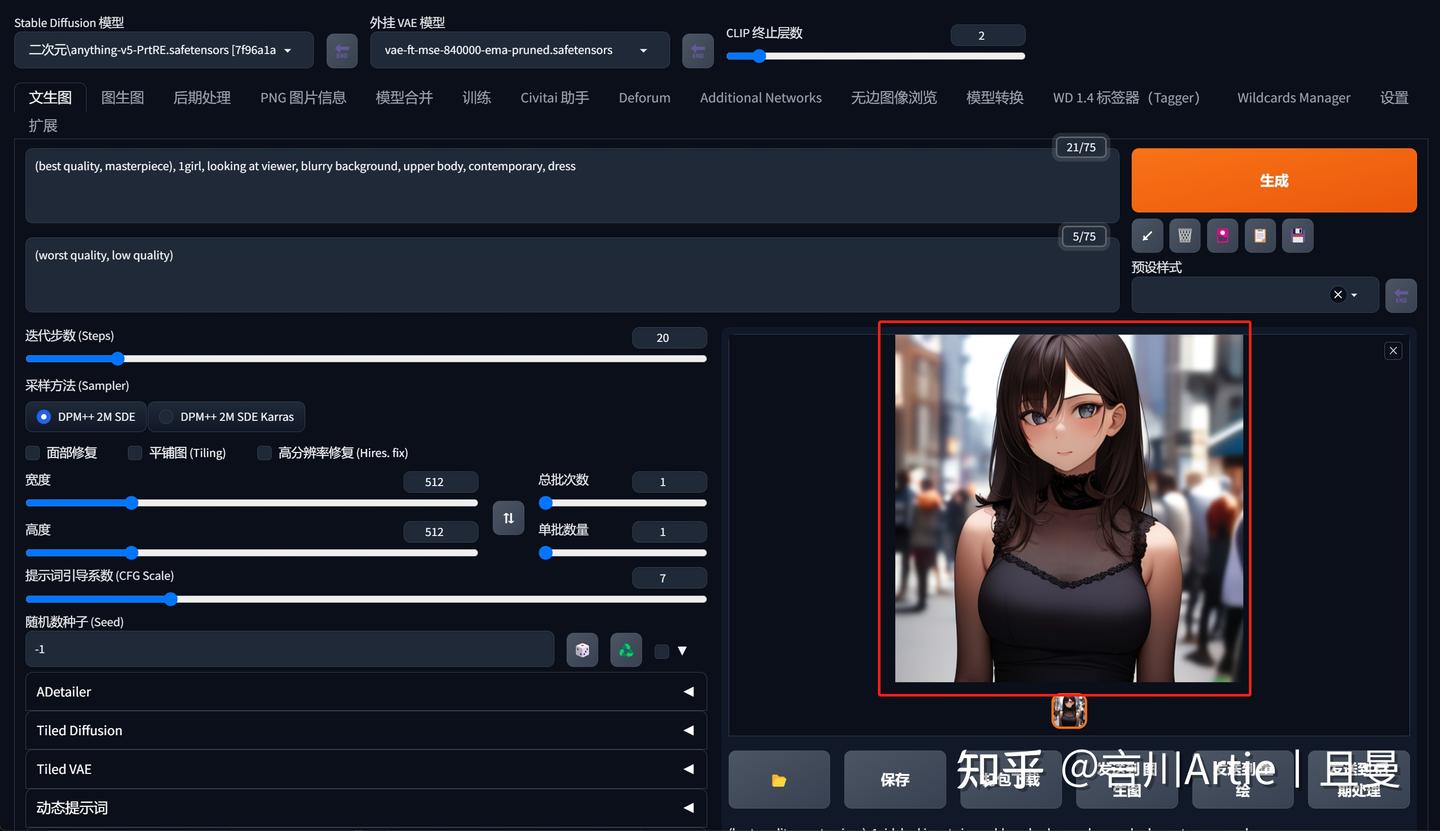Image resolution: width=1440 pixels, height=831 pixels.
Task: Open the output folder with the folder icon
Action: point(779,779)
